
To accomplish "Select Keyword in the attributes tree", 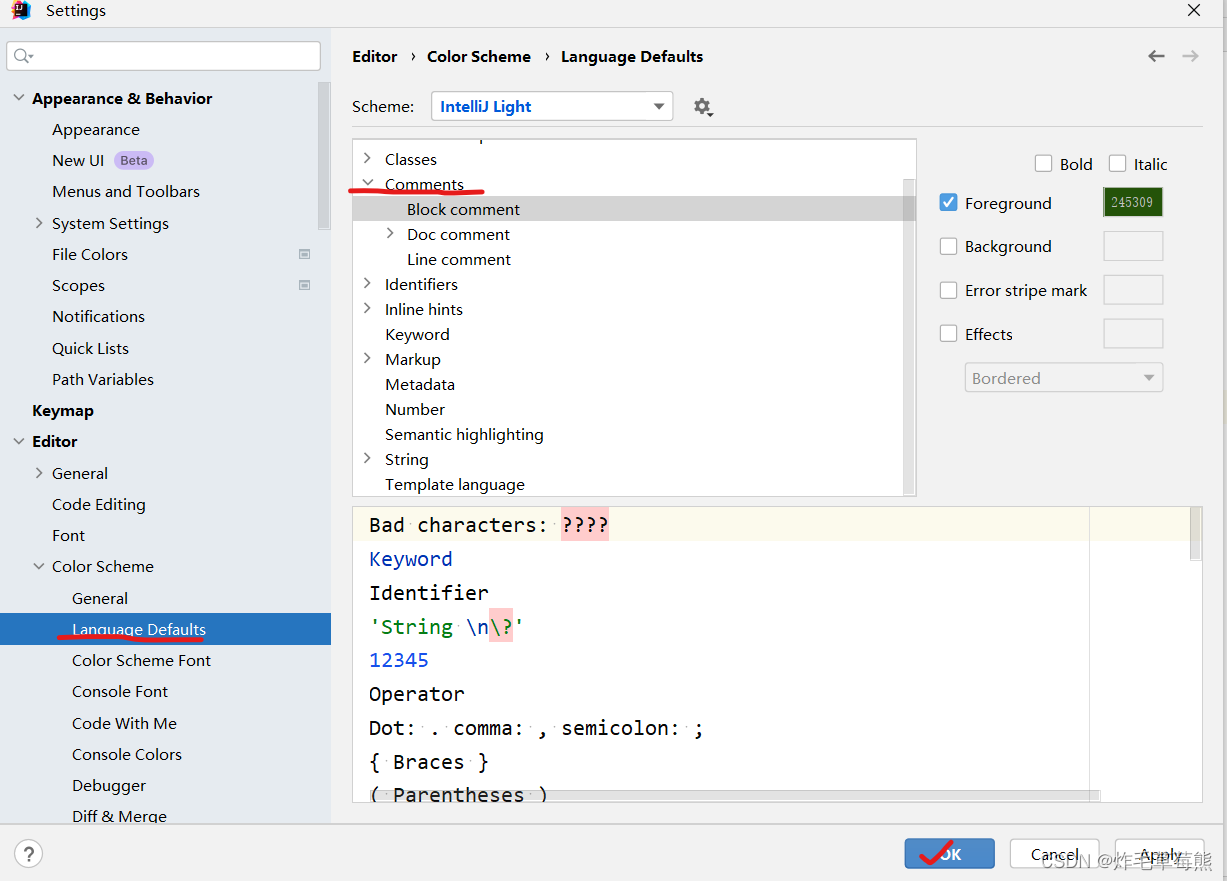I will click(x=417, y=334).
